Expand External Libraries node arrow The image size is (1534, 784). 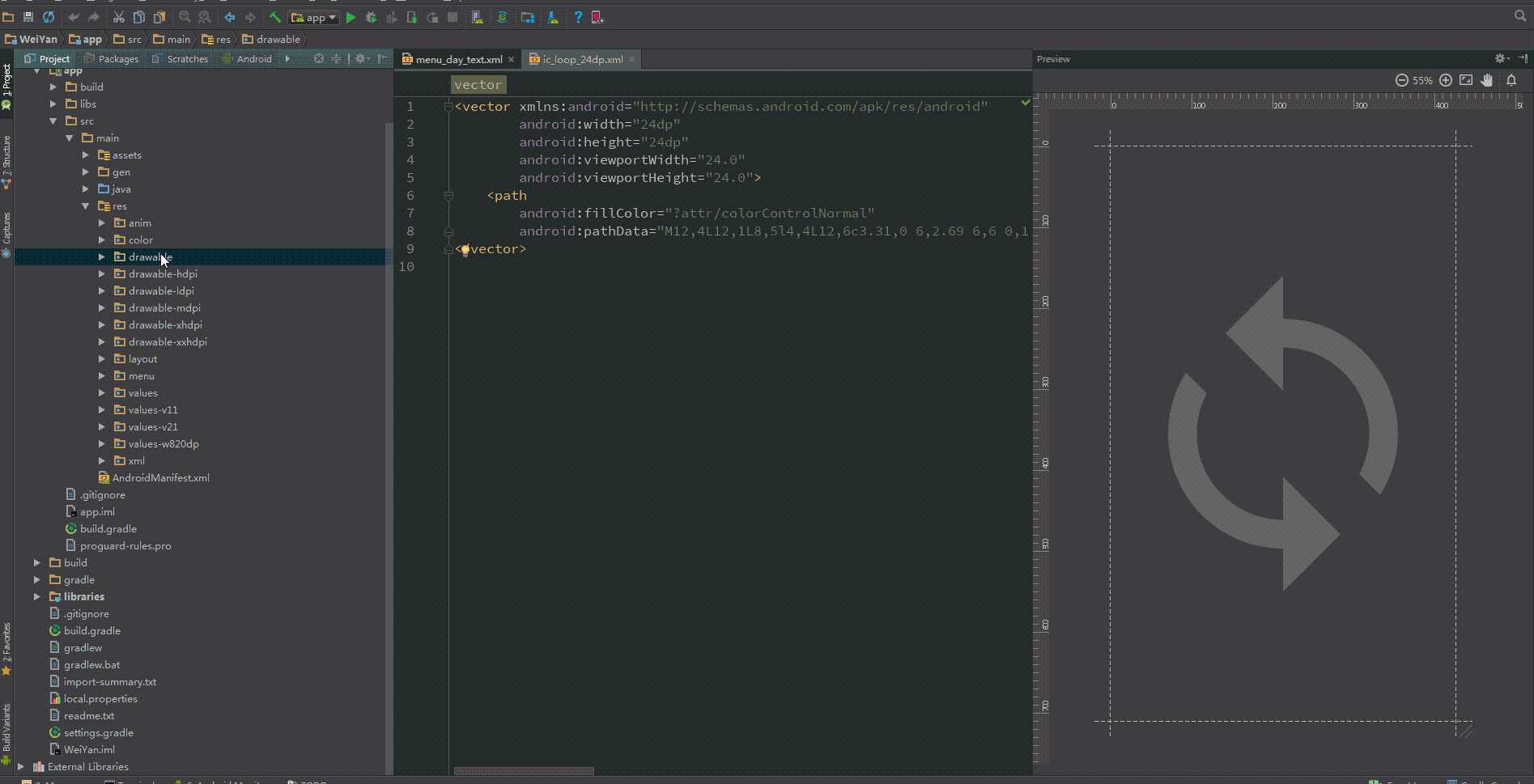[21, 767]
